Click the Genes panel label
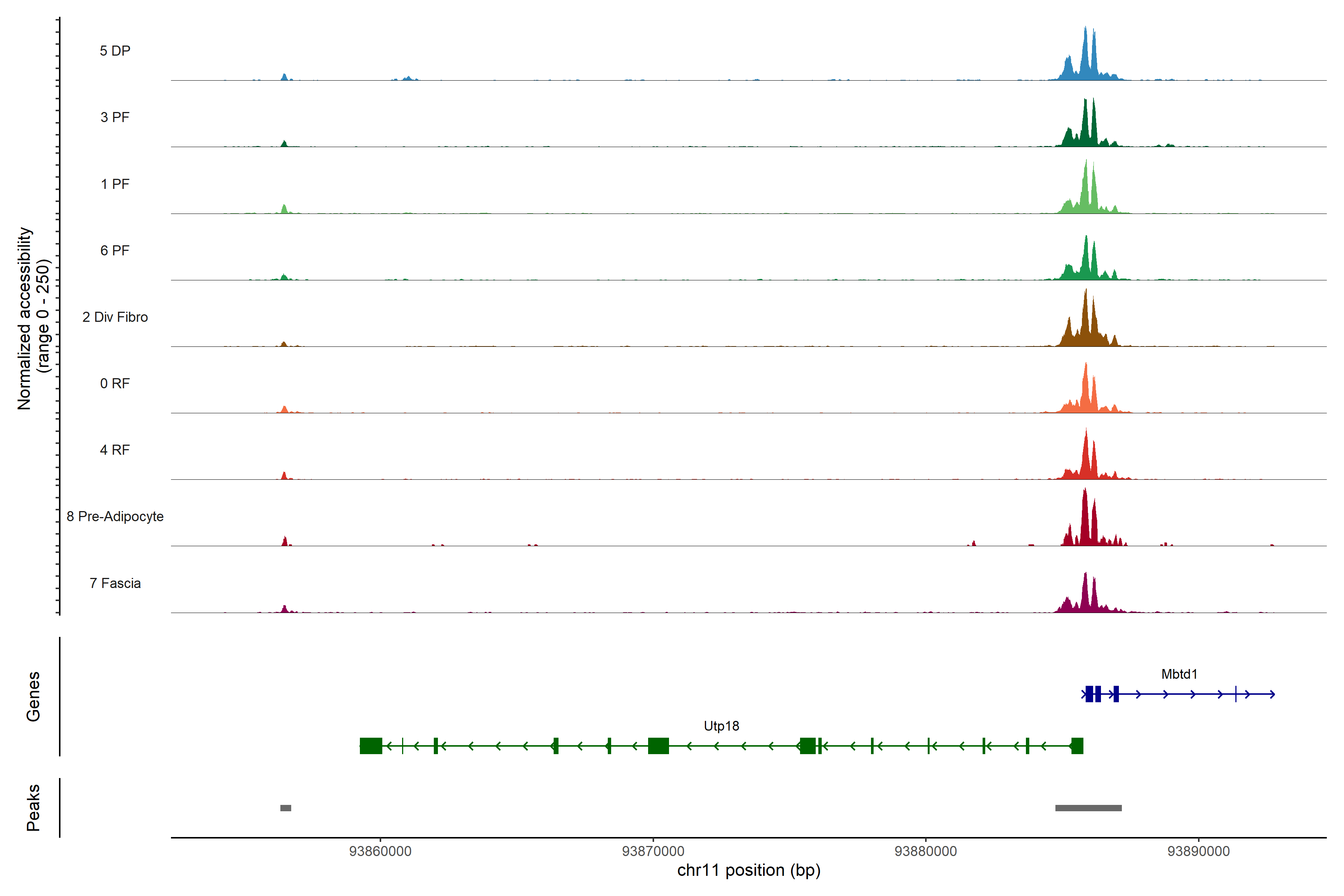Viewport: 1344px width, 896px height. point(33,696)
